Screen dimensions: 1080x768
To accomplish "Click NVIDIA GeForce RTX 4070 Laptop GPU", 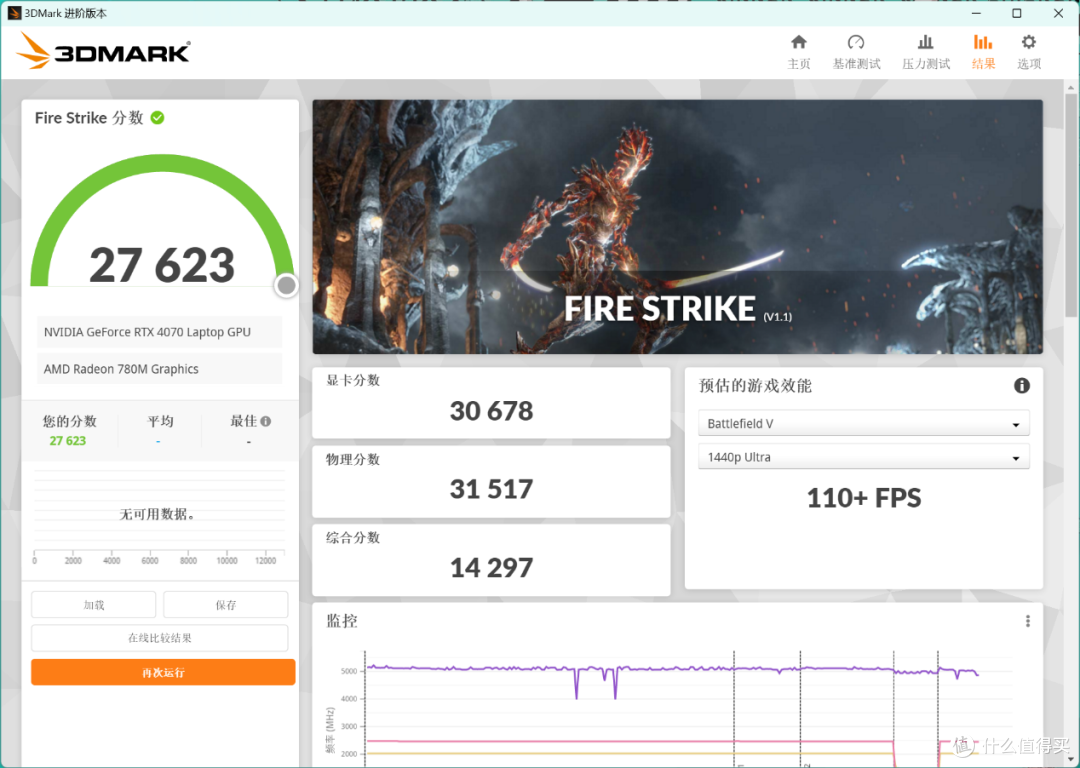I will point(160,332).
